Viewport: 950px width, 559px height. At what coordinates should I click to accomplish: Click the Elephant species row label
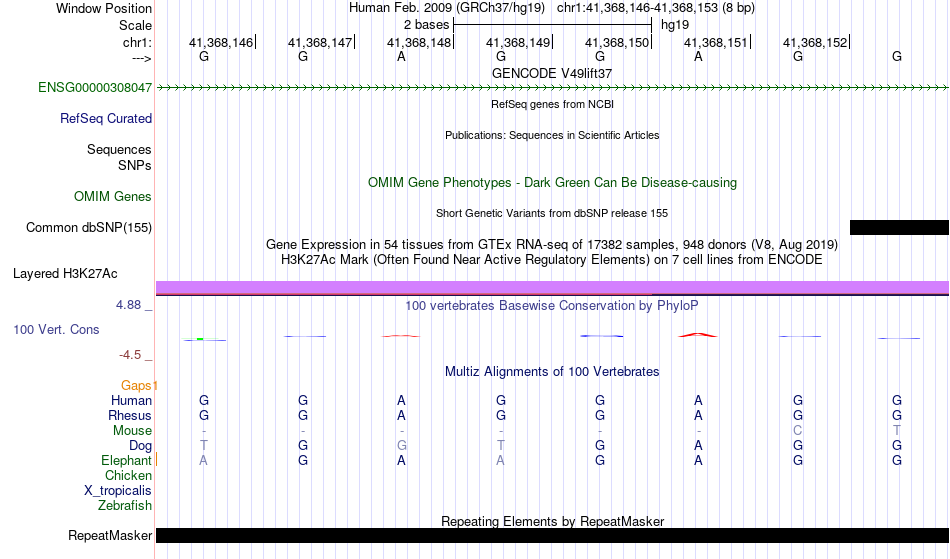126,460
